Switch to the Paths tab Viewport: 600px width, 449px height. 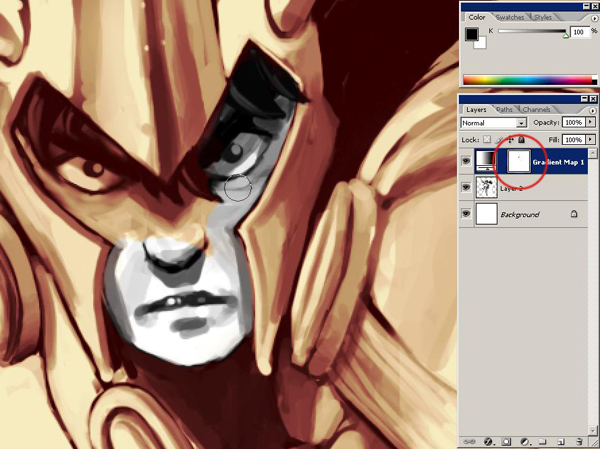[x=504, y=110]
